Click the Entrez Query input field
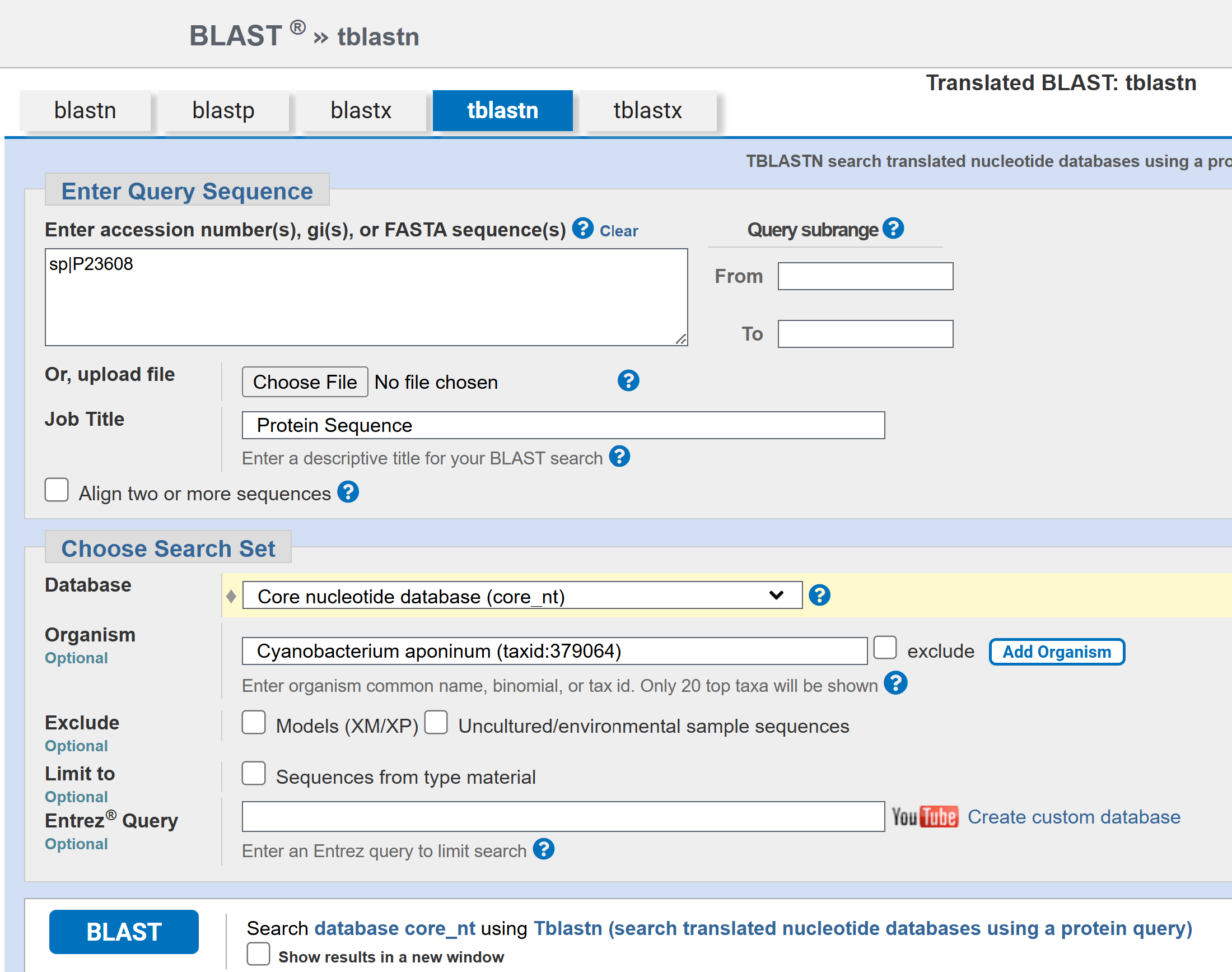This screenshot has width=1232, height=972. [563, 817]
